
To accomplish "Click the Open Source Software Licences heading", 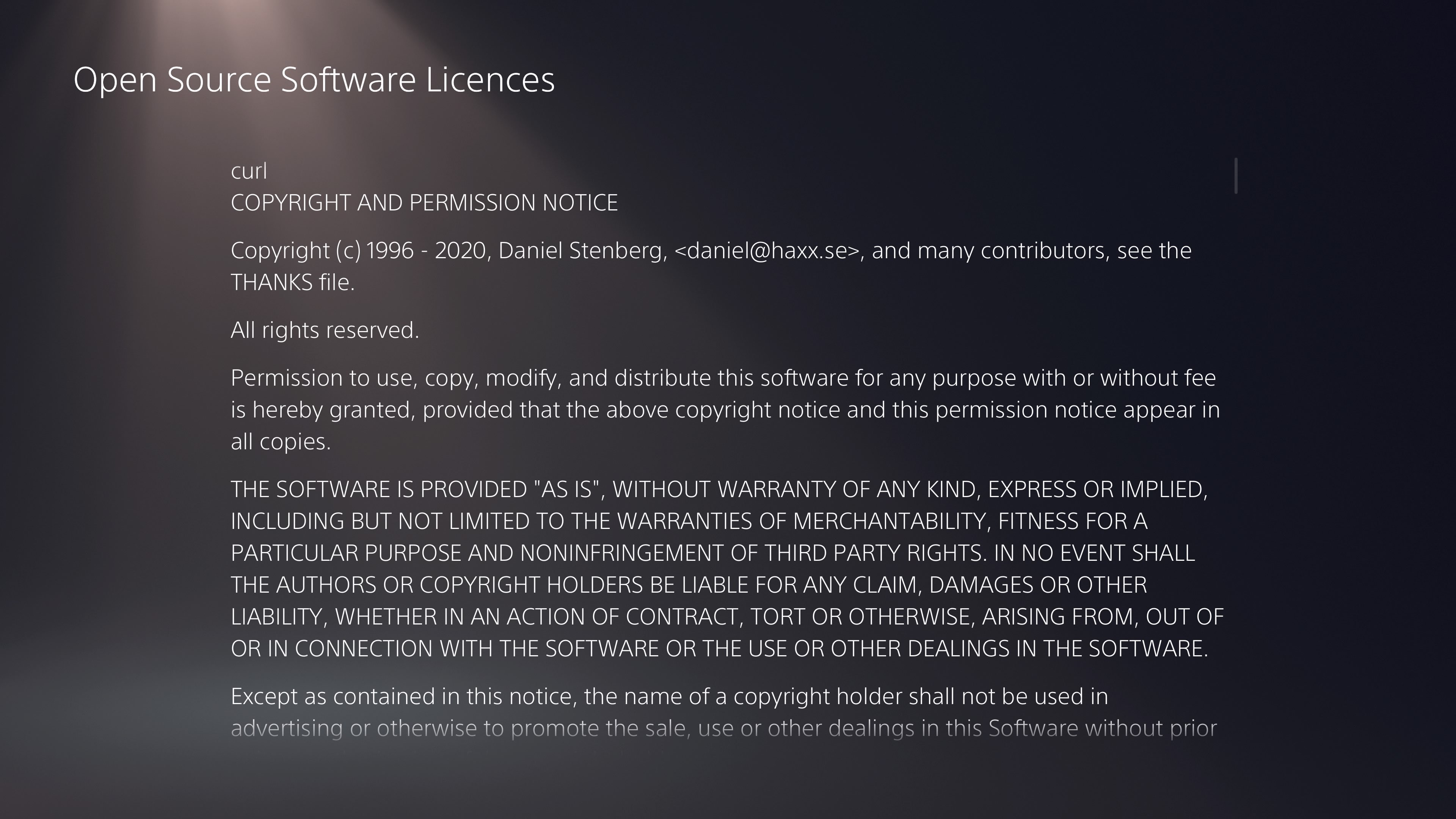I will pos(314,79).
